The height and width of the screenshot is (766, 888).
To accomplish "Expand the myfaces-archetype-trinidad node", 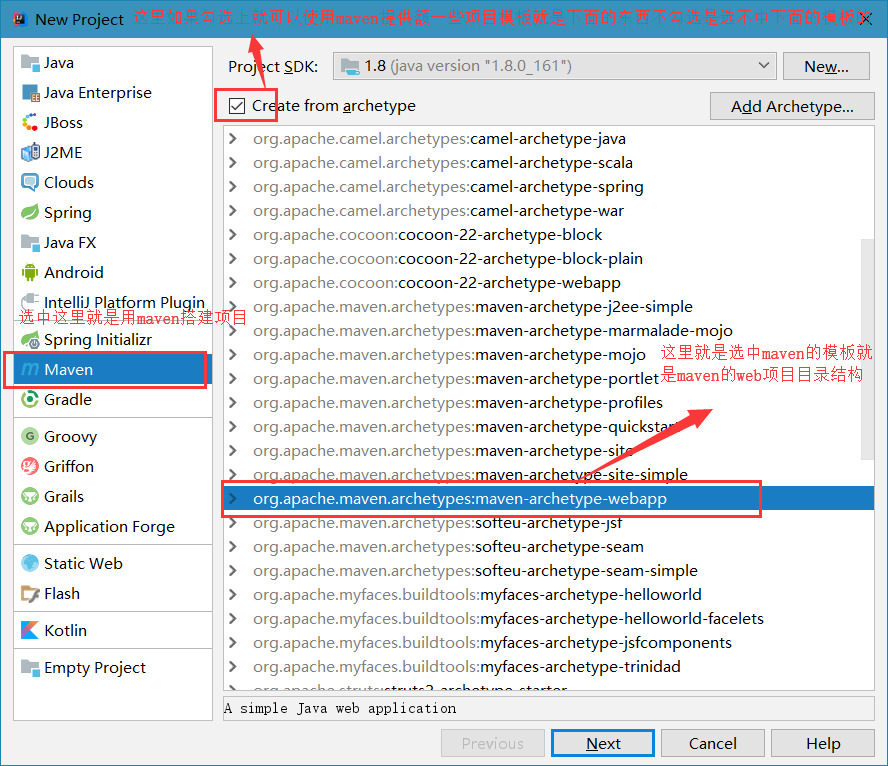I will click(233, 666).
